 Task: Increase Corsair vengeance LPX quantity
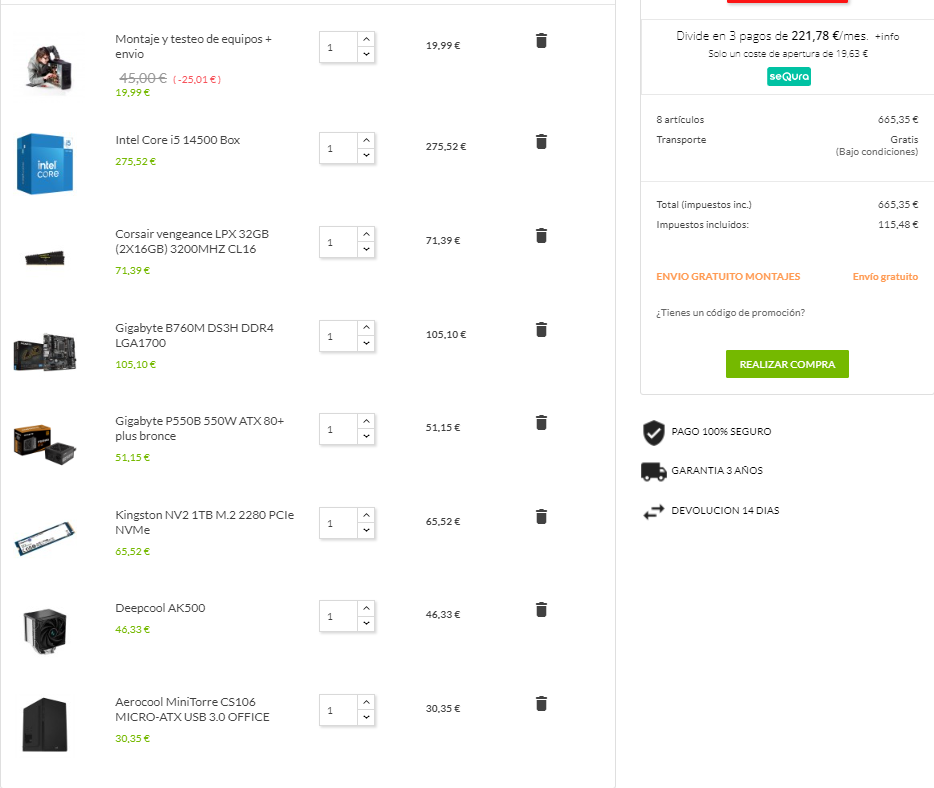(x=366, y=235)
